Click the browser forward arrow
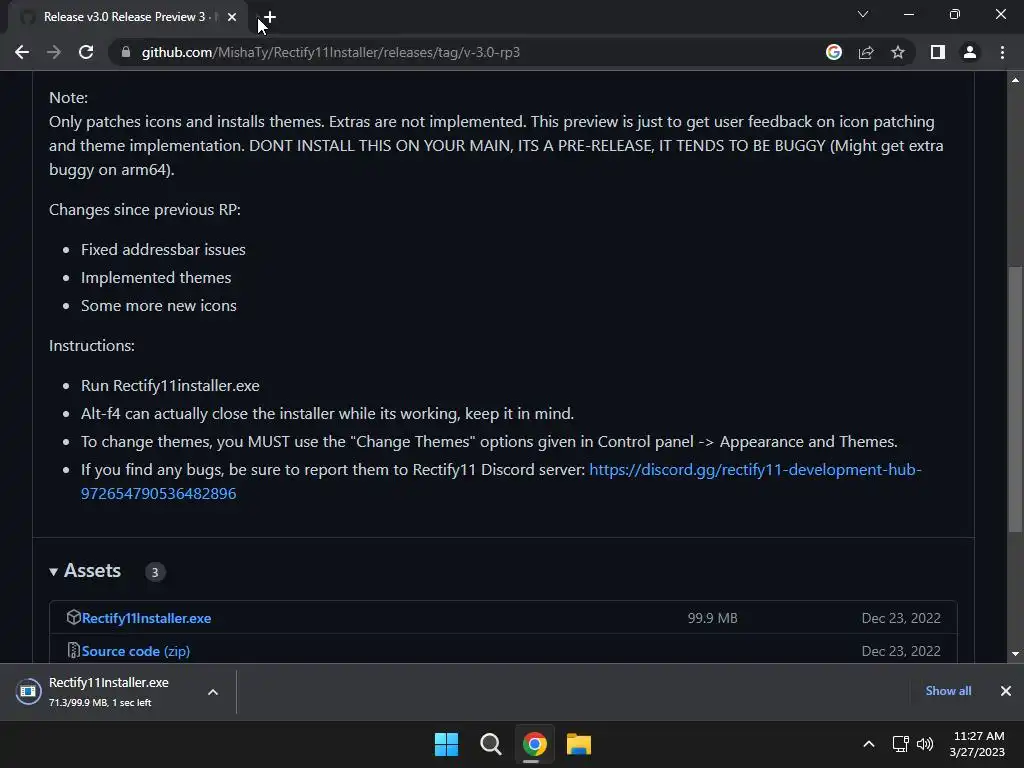The image size is (1024, 768). click(54, 52)
